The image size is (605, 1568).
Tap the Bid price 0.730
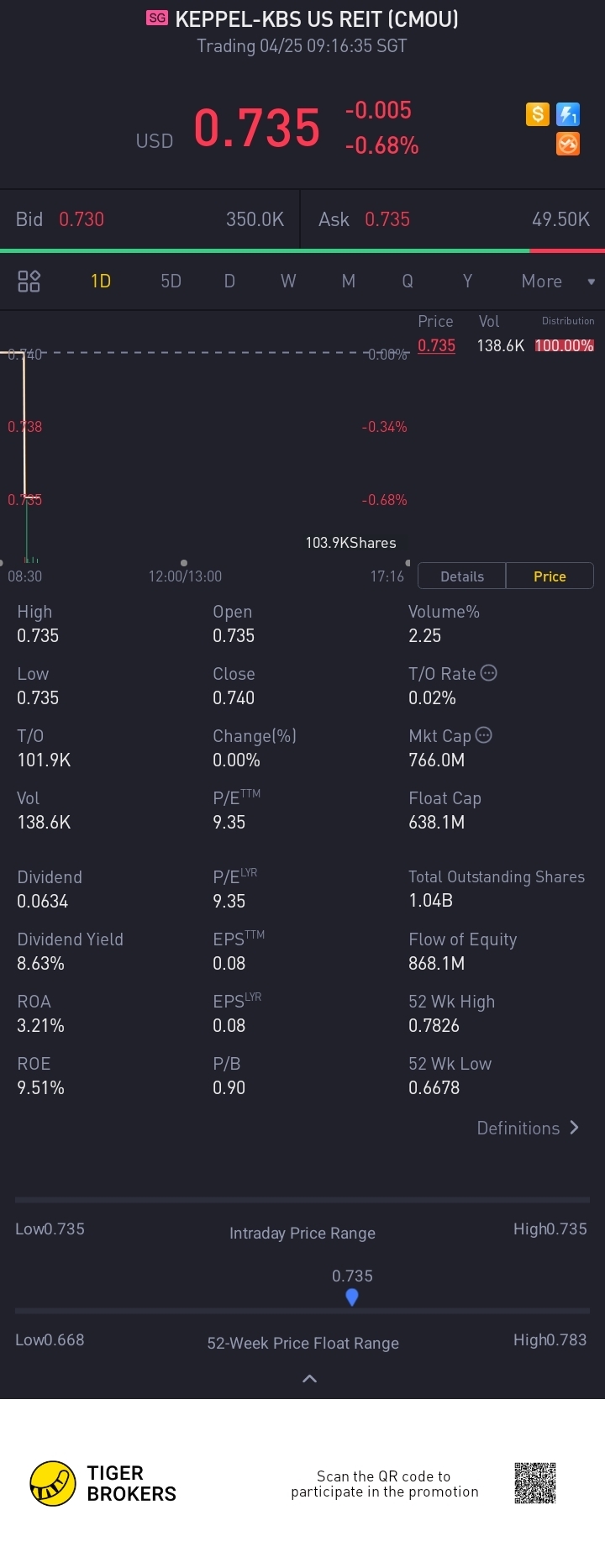click(x=82, y=219)
